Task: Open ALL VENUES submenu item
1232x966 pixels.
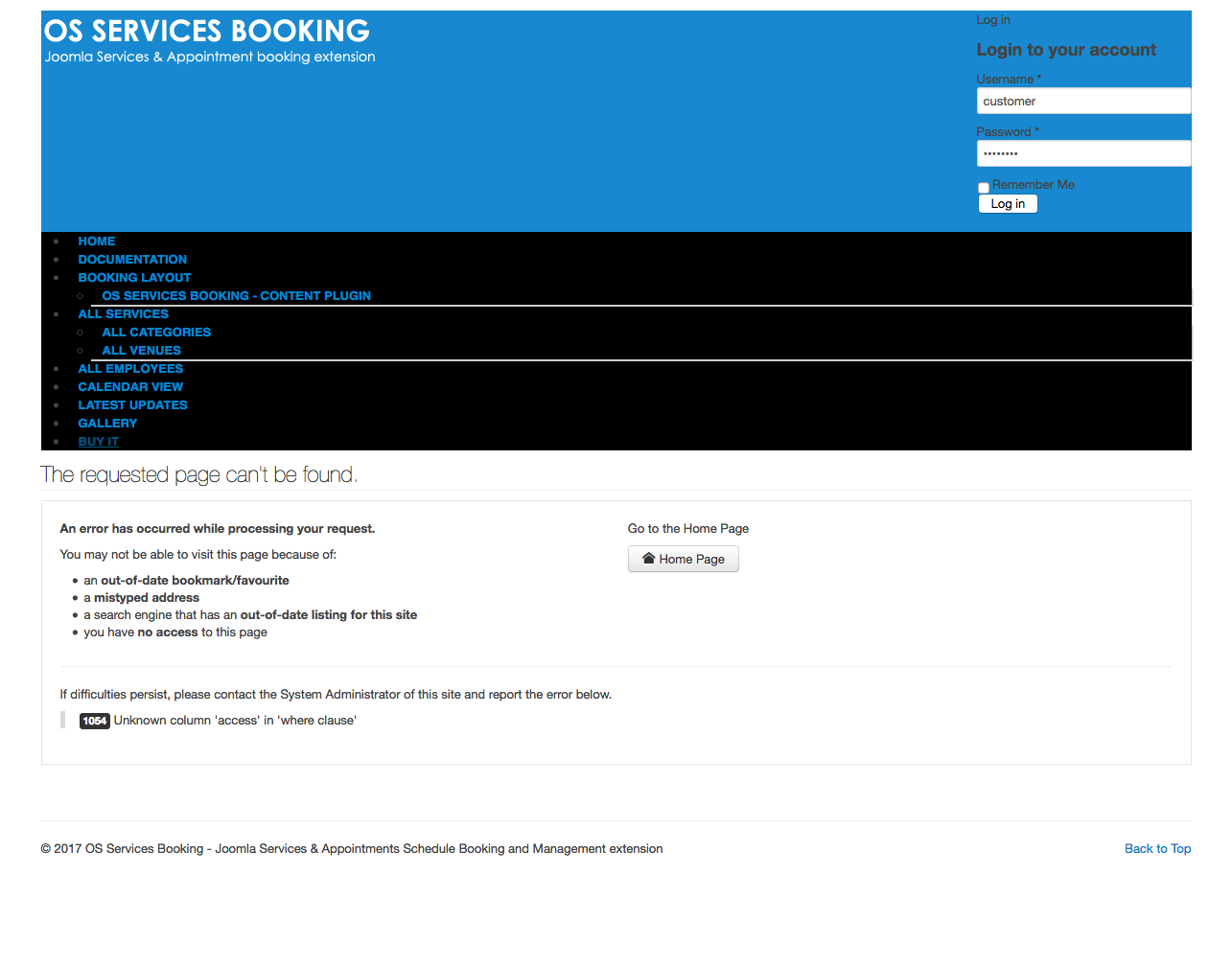Action: 142,351
